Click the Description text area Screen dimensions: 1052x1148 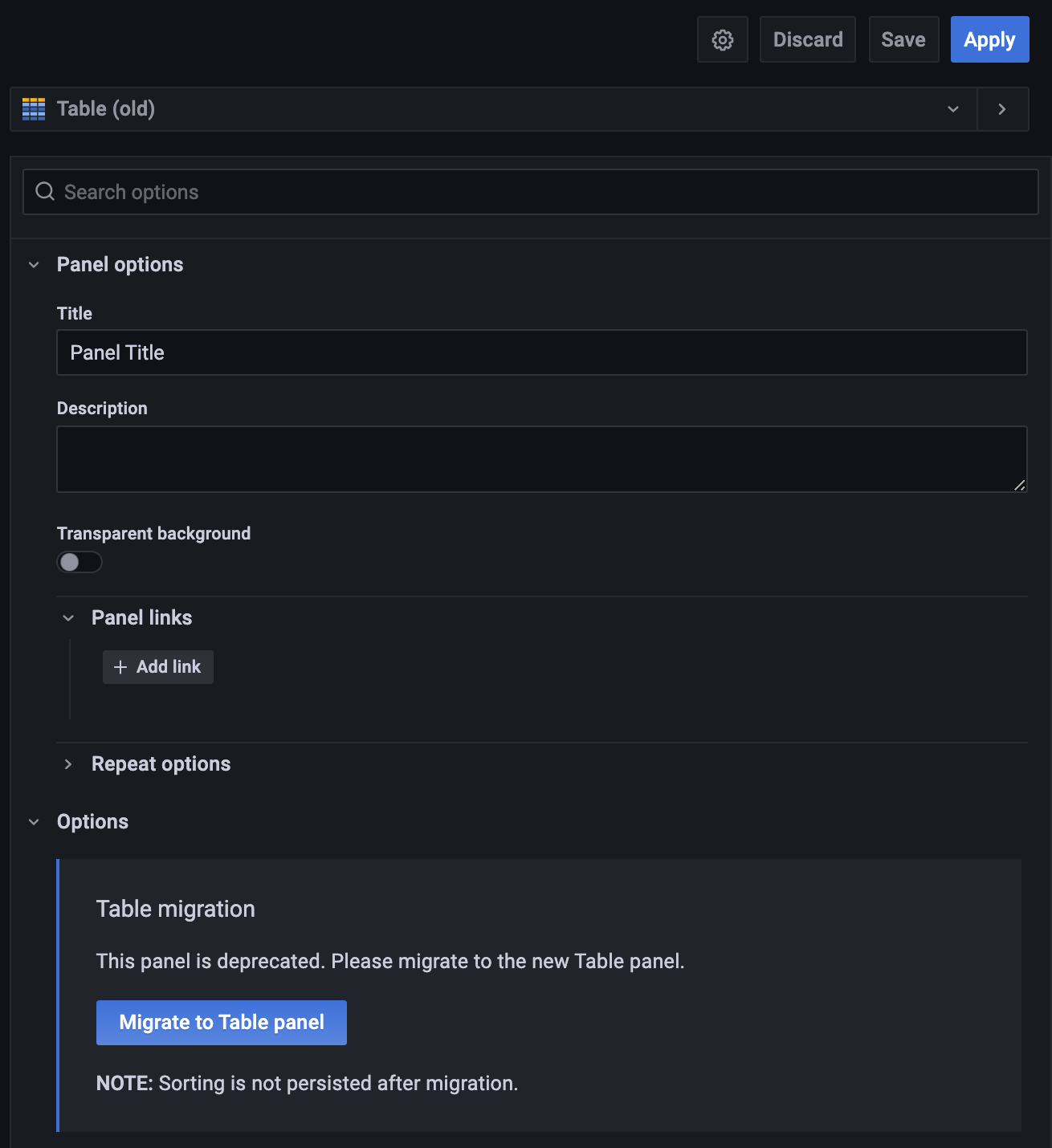[542, 458]
